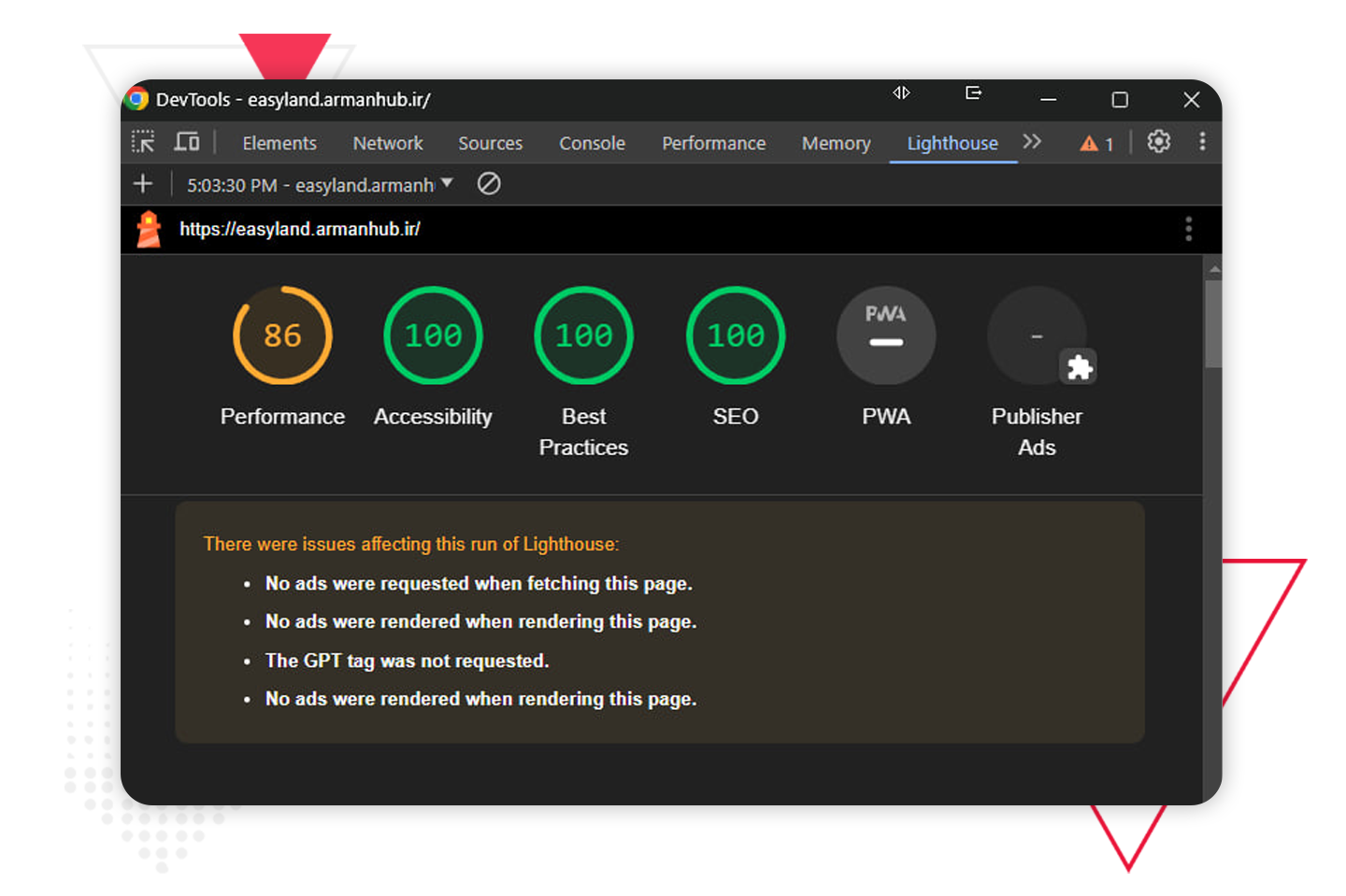Click the warning issues counter icon

[1096, 144]
